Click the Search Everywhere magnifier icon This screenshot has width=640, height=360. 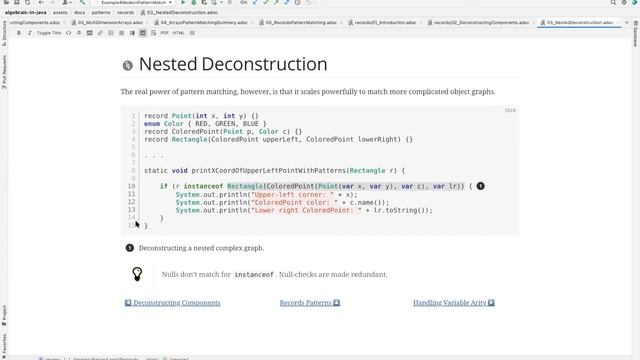[x=613, y=2]
